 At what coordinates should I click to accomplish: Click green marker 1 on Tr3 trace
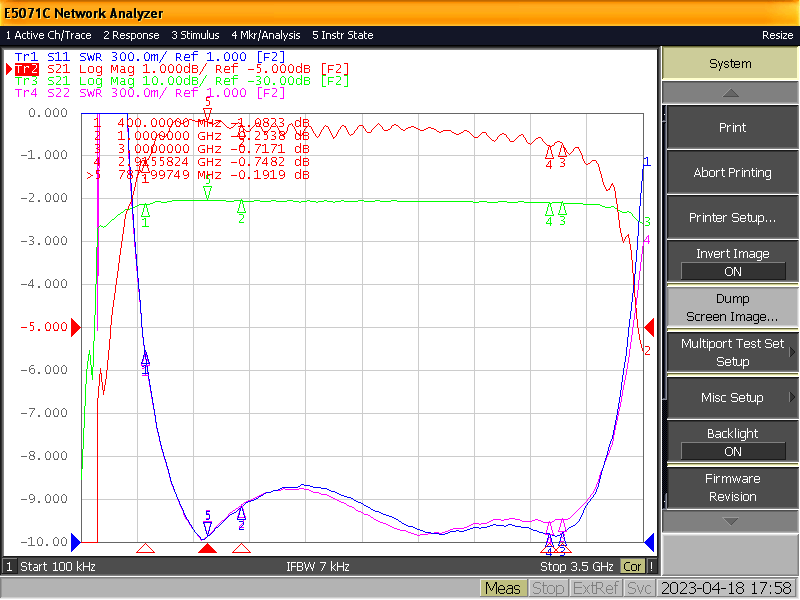click(145, 215)
